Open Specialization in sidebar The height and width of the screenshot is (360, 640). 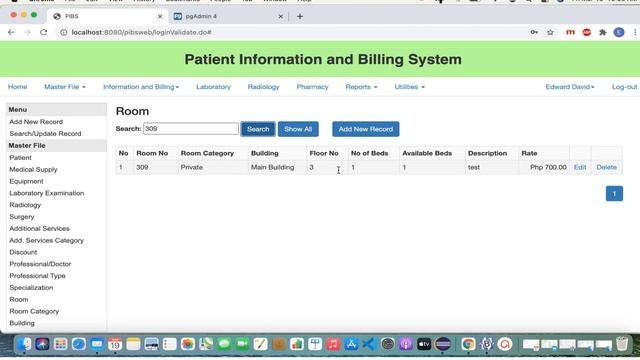pos(31,288)
